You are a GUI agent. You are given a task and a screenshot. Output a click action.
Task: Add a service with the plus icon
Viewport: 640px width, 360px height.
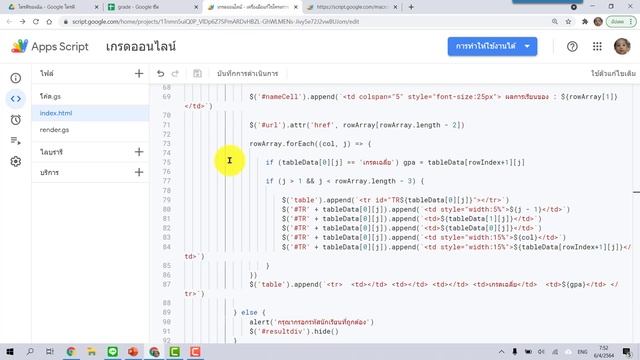point(139,172)
